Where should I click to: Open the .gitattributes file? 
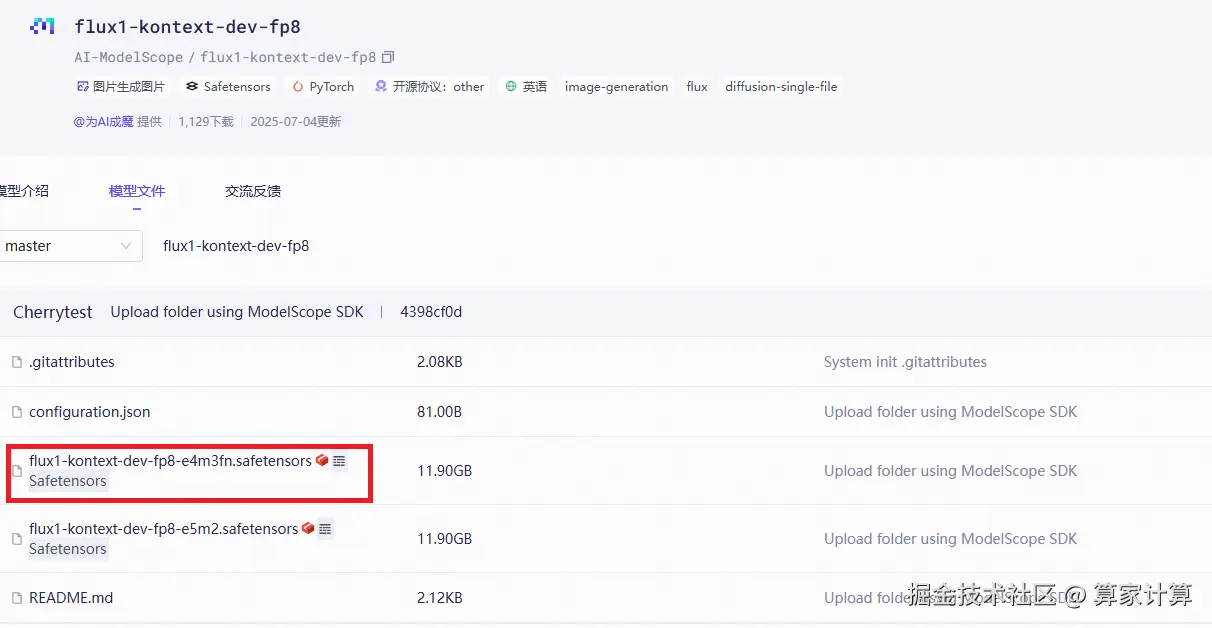(72, 362)
